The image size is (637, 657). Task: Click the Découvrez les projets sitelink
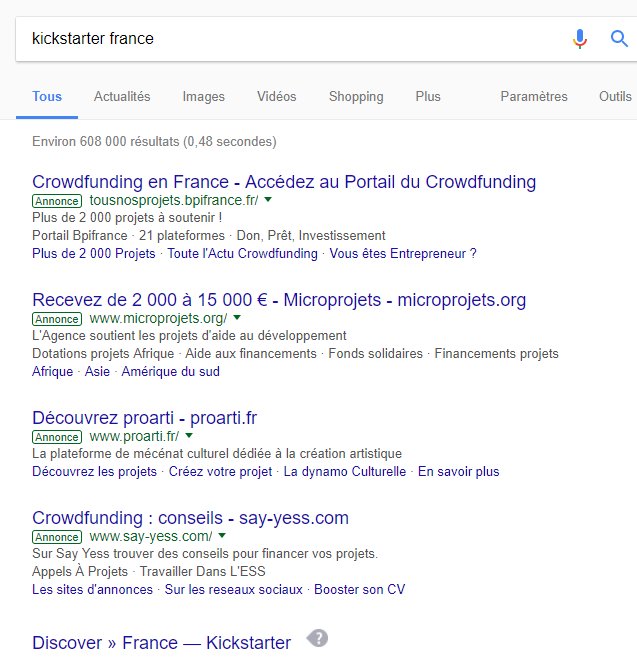coord(94,472)
